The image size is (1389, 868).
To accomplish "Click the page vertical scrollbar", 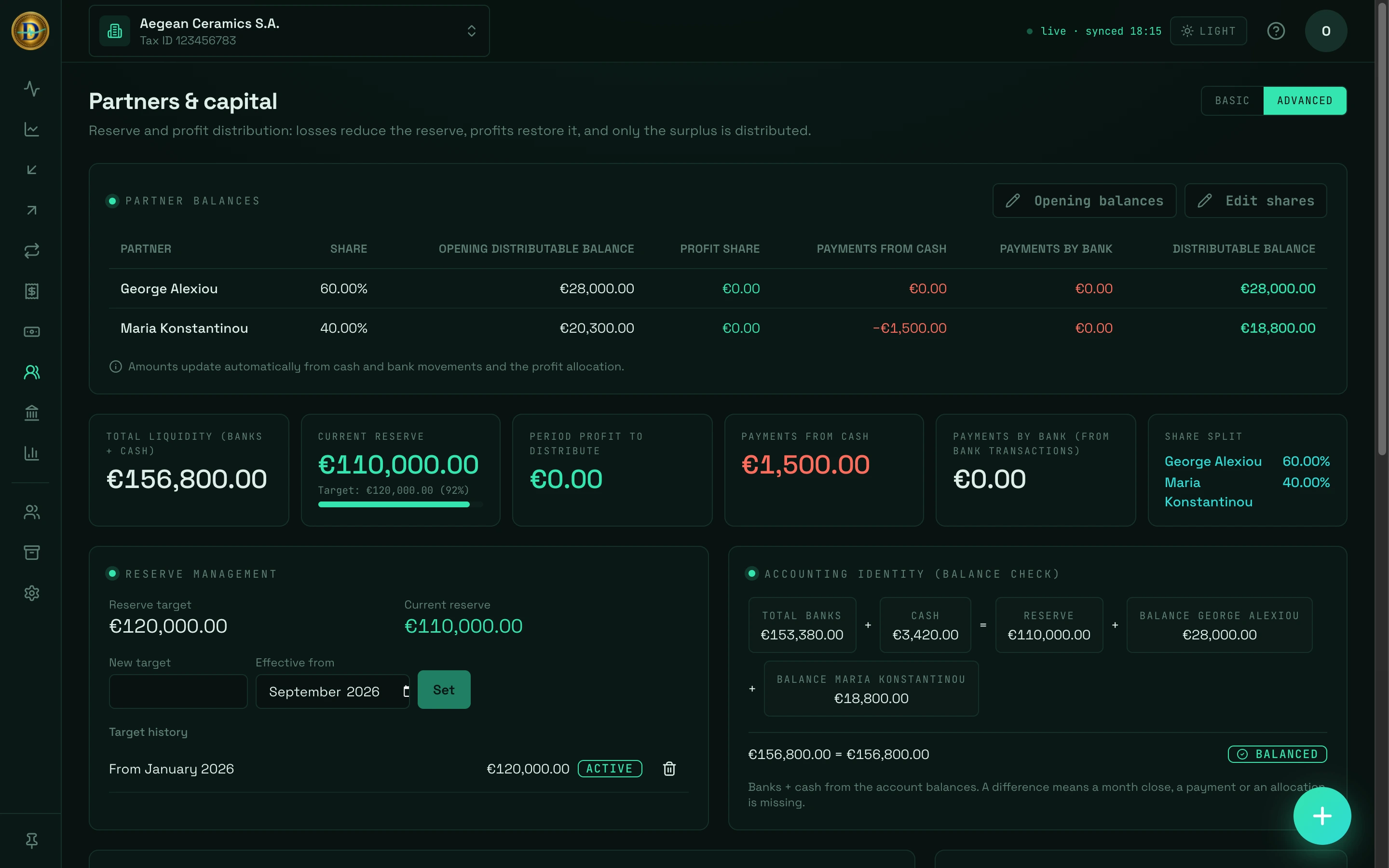I will [1382, 230].
